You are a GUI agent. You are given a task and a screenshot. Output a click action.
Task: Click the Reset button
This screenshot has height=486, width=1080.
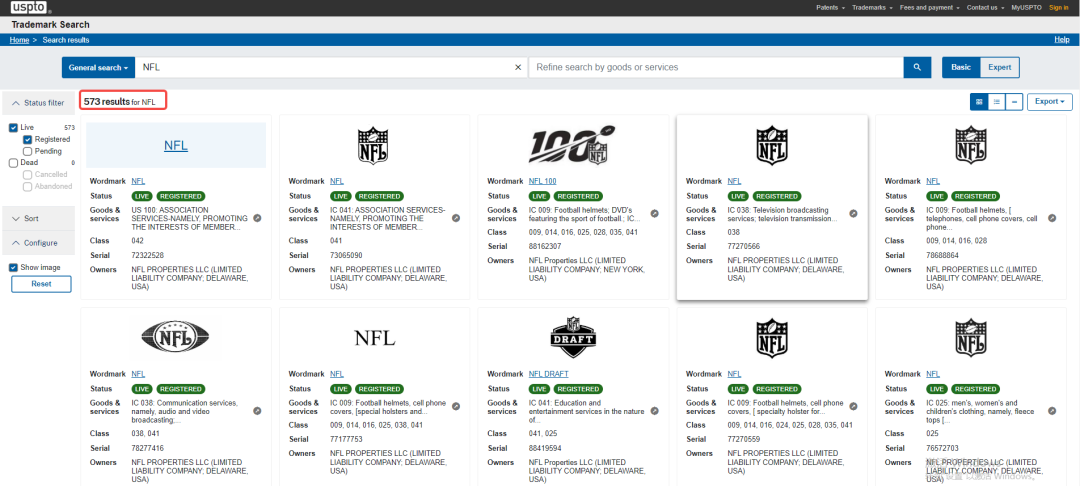pyautogui.click(x=41, y=284)
